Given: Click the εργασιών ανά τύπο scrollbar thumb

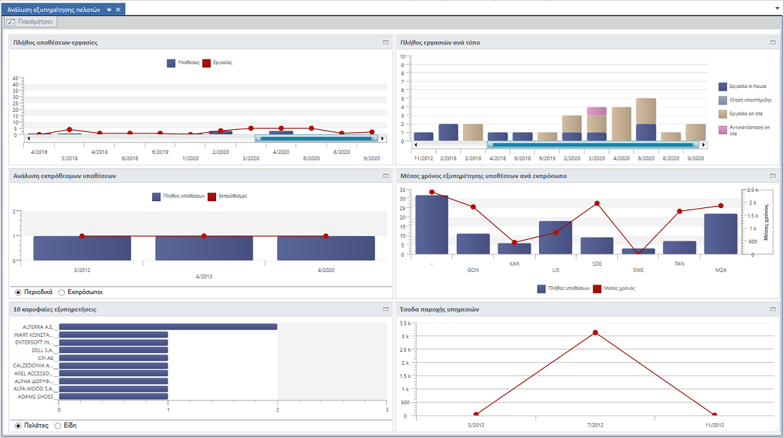Looking at the screenshot, I should tap(593, 145).
